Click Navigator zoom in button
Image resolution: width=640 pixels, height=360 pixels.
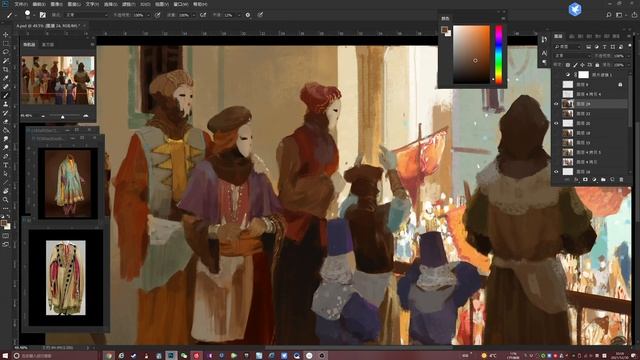point(85,116)
